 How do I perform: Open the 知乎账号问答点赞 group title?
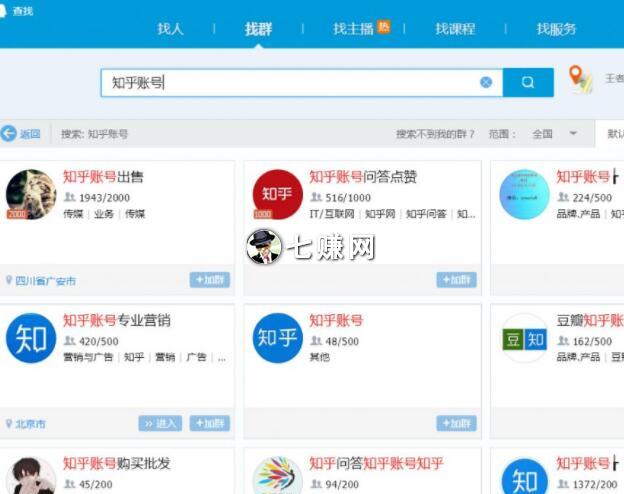coord(363,176)
